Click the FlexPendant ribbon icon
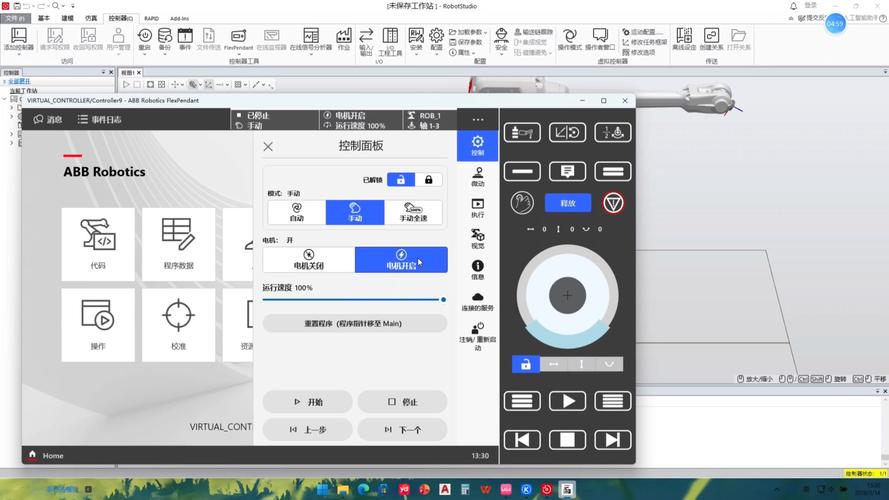This screenshot has height=500, width=889. click(239, 39)
